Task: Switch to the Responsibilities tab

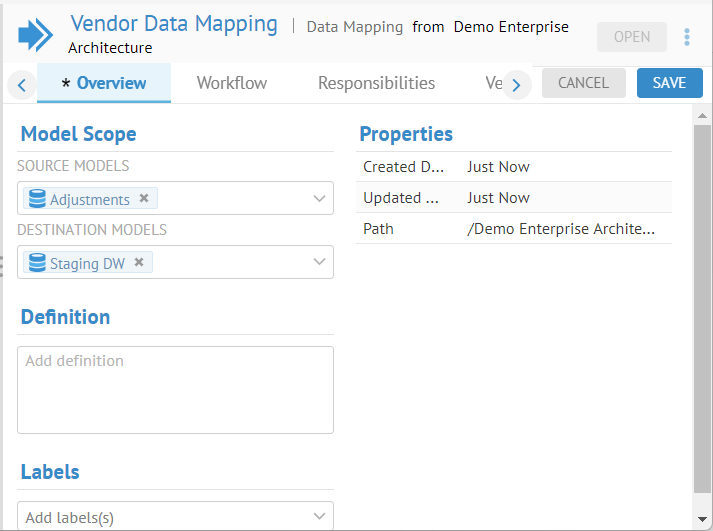Action: pos(376,83)
